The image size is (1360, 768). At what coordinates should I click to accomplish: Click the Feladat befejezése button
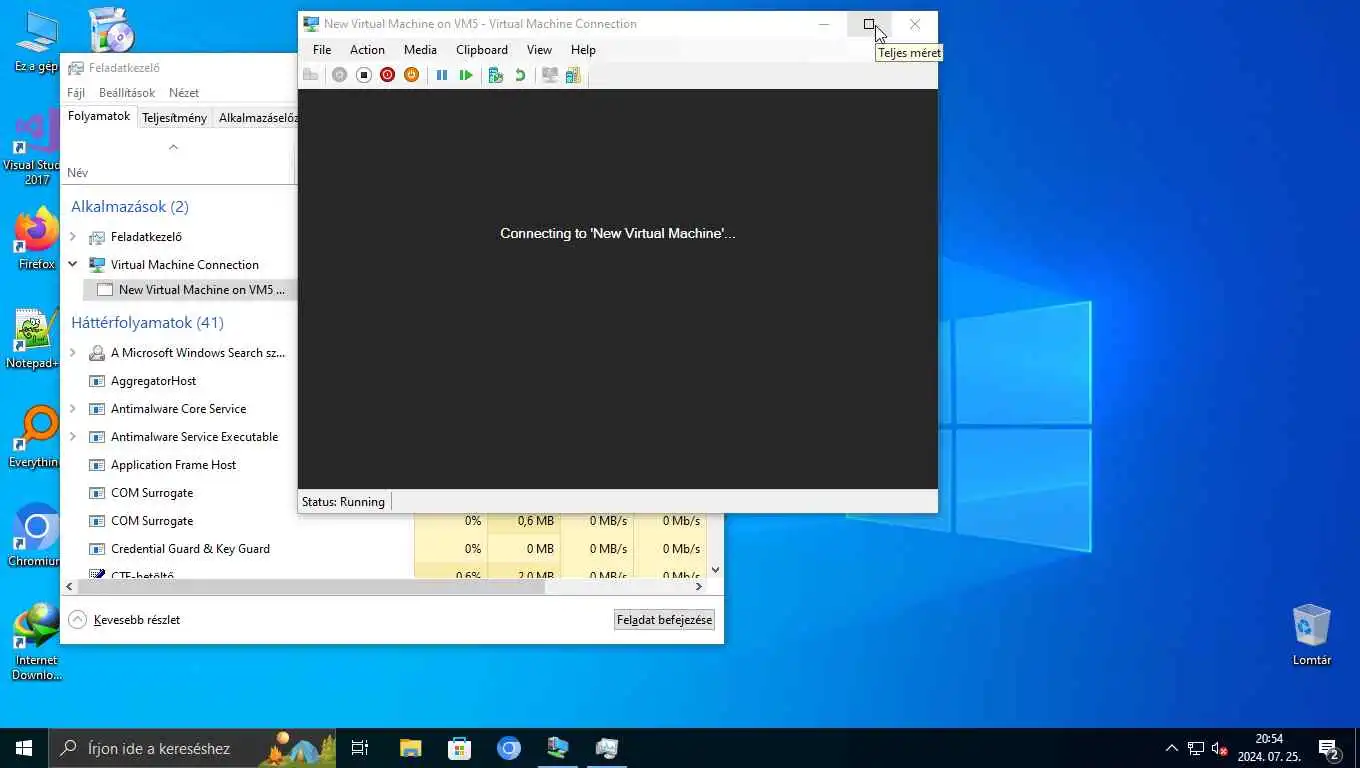[x=664, y=620]
